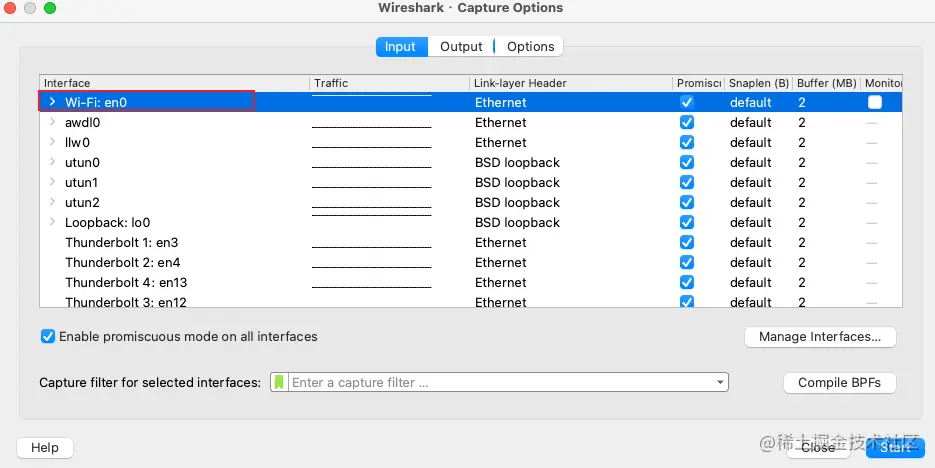Select the Thunderbolt 2: en4 row
Image resolution: width=935 pixels, height=468 pixels.
(x=470, y=262)
